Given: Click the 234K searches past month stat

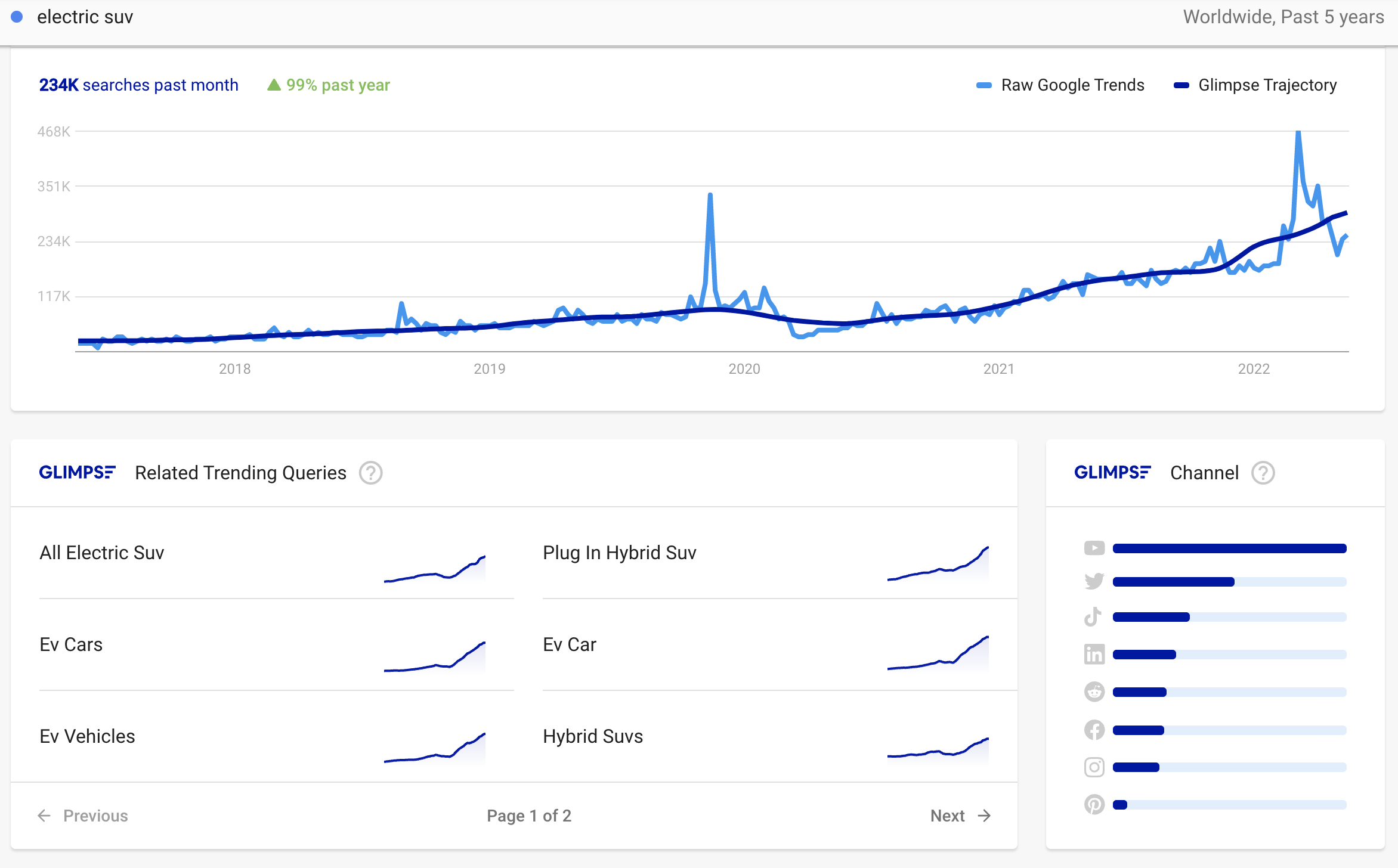Looking at the screenshot, I should click(138, 85).
